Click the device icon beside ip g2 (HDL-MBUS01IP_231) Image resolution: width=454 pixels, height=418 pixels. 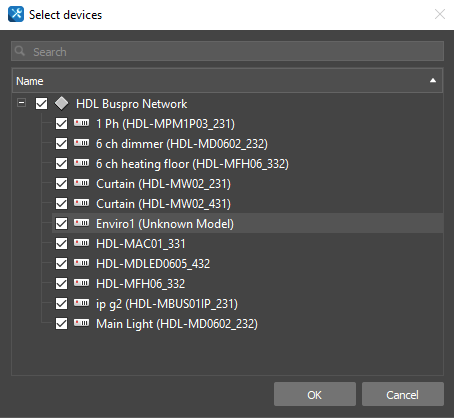(81, 303)
